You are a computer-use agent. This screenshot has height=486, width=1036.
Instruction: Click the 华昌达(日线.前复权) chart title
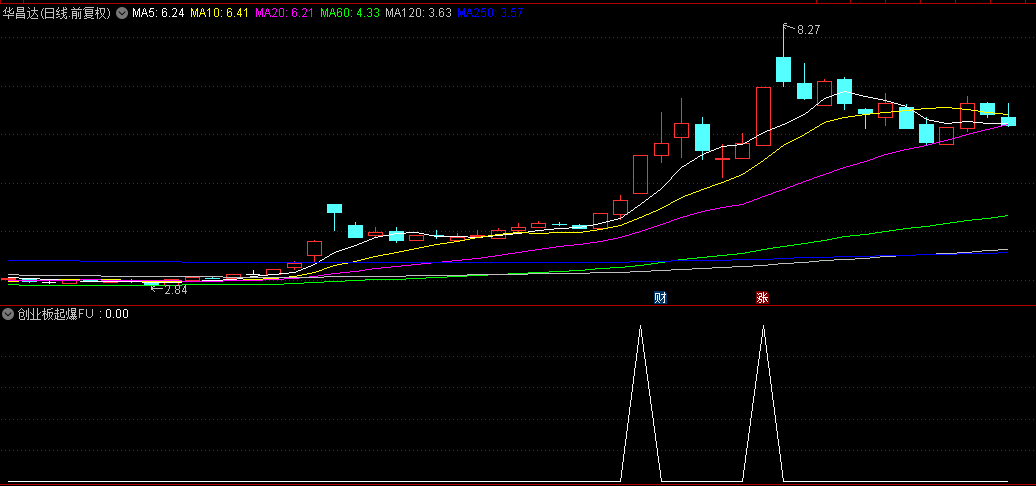[x=57, y=12]
